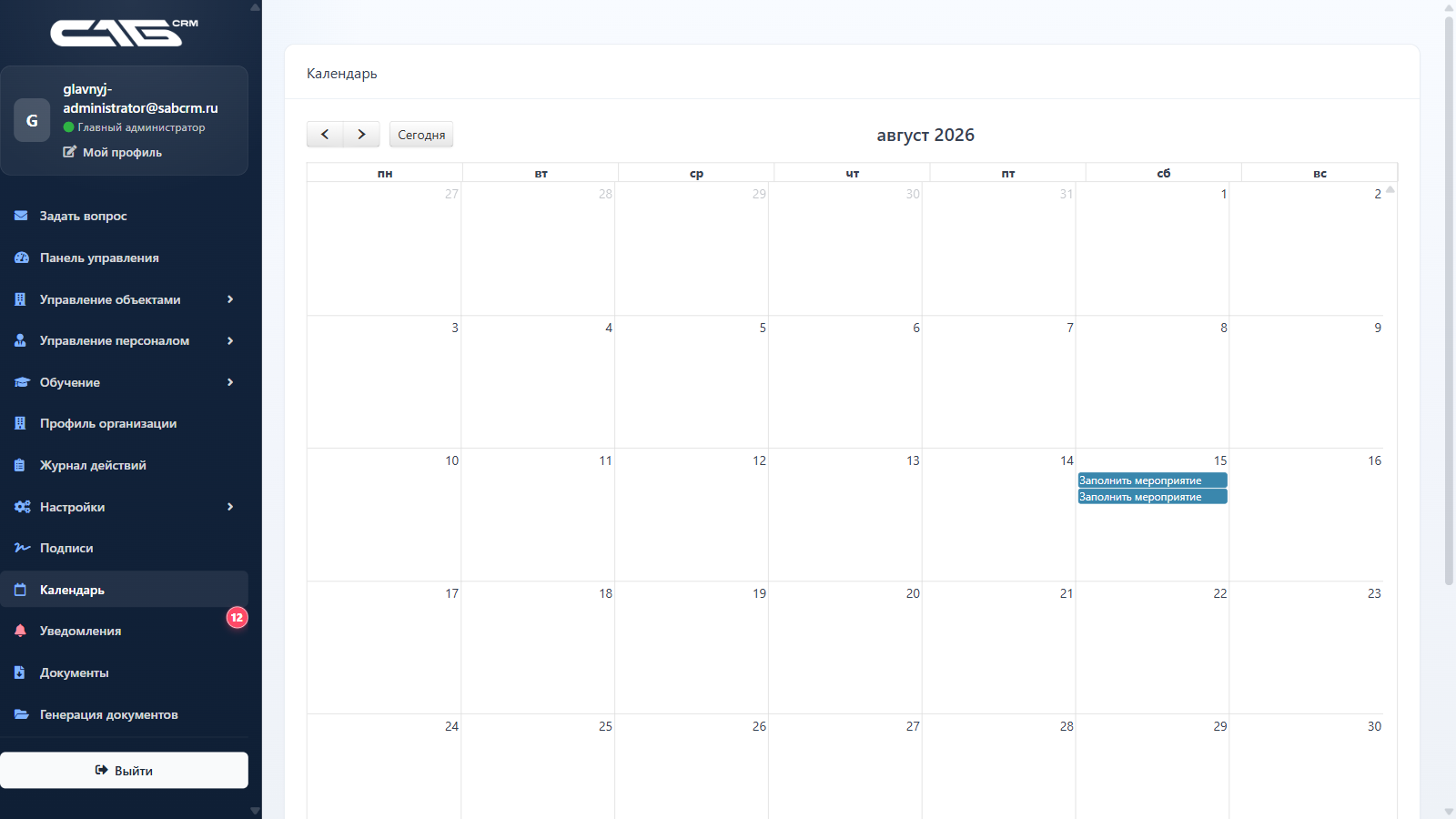
Task: Click the dashboard icon for Панель управления
Action: 22,258
